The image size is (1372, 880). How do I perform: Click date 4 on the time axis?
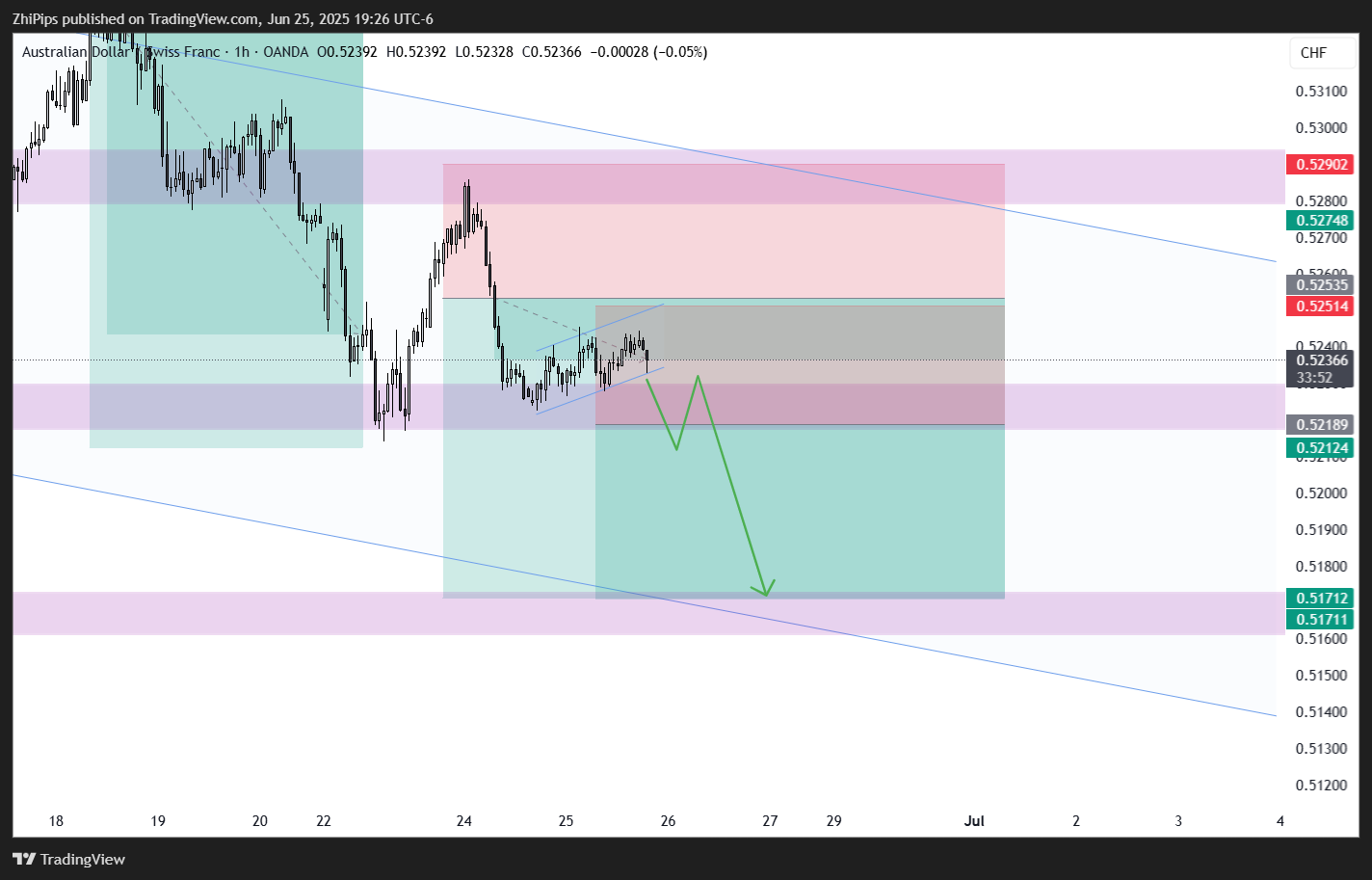1280,821
